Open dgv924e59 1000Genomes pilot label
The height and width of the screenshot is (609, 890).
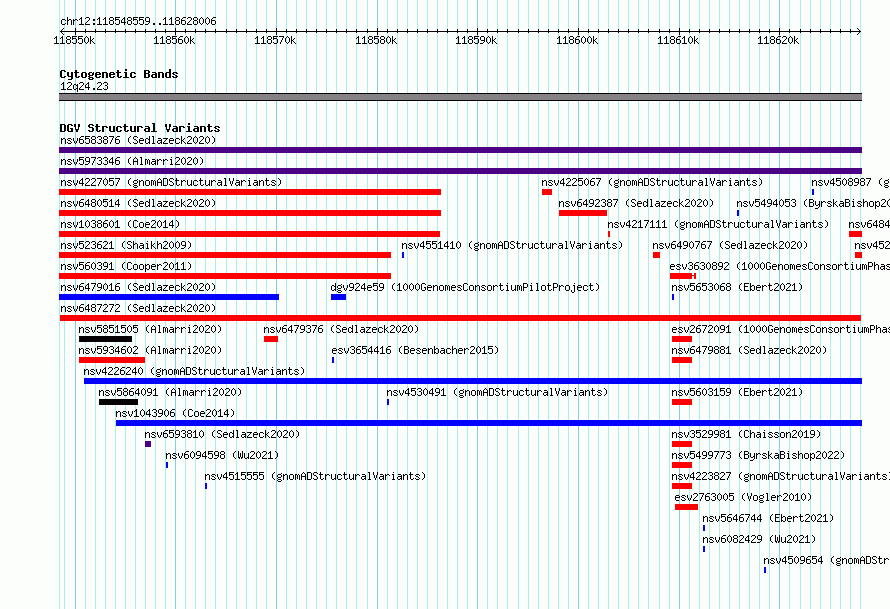(x=465, y=287)
